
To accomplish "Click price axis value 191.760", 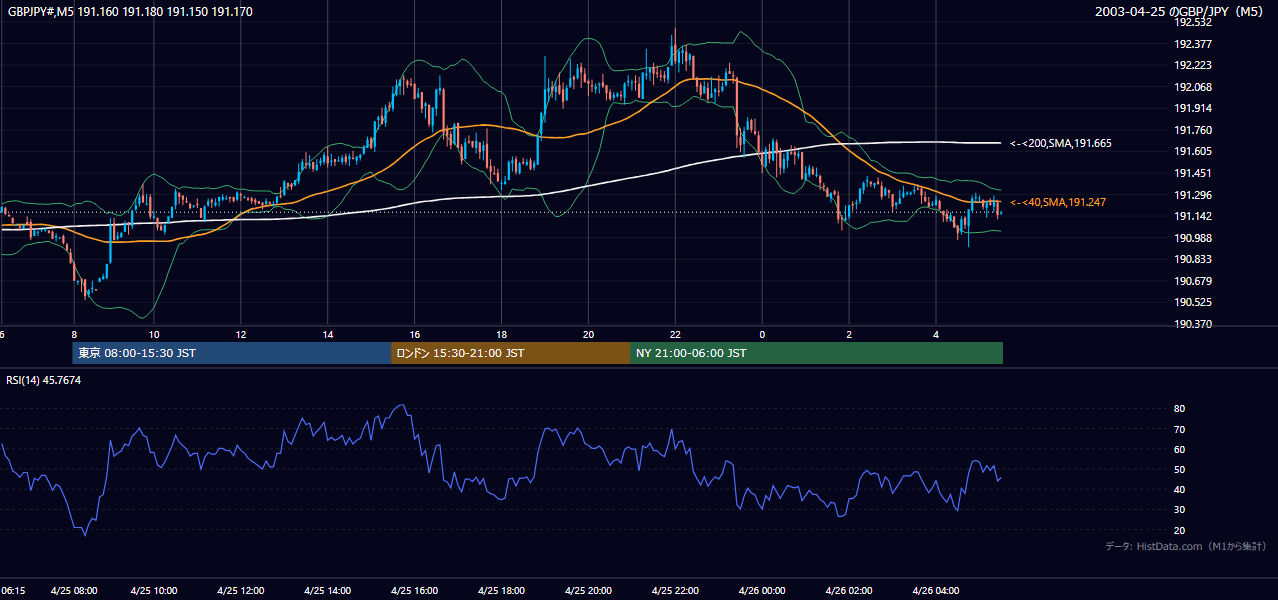I will point(1193,130).
